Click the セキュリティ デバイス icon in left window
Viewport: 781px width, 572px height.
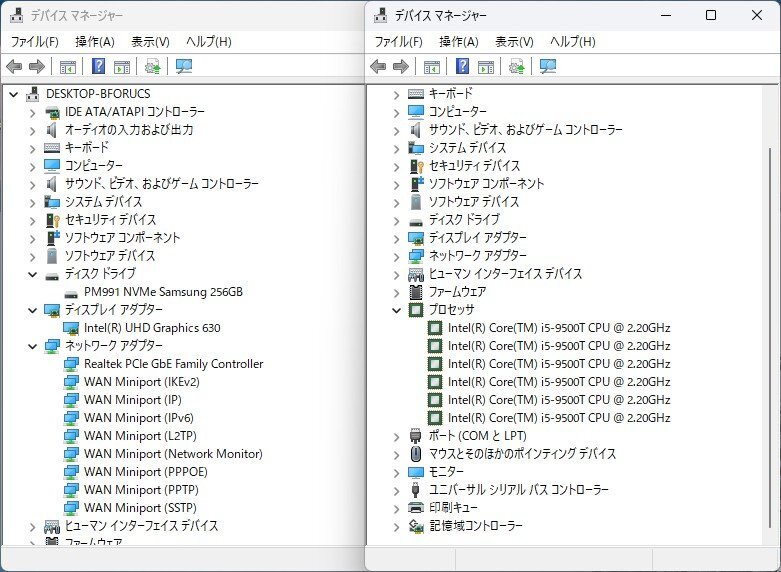coord(52,220)
